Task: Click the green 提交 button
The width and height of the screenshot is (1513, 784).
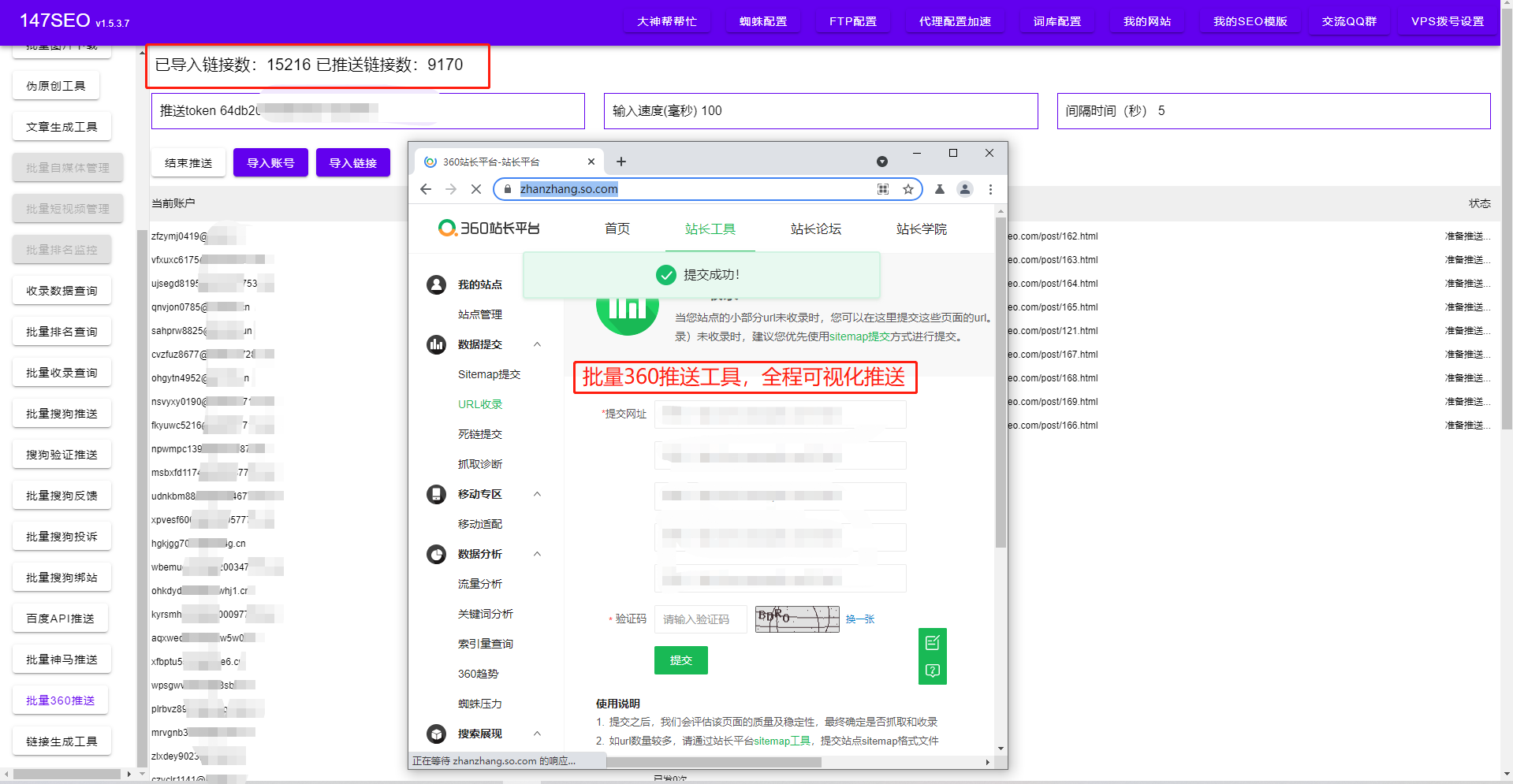Action: point(681,660)
